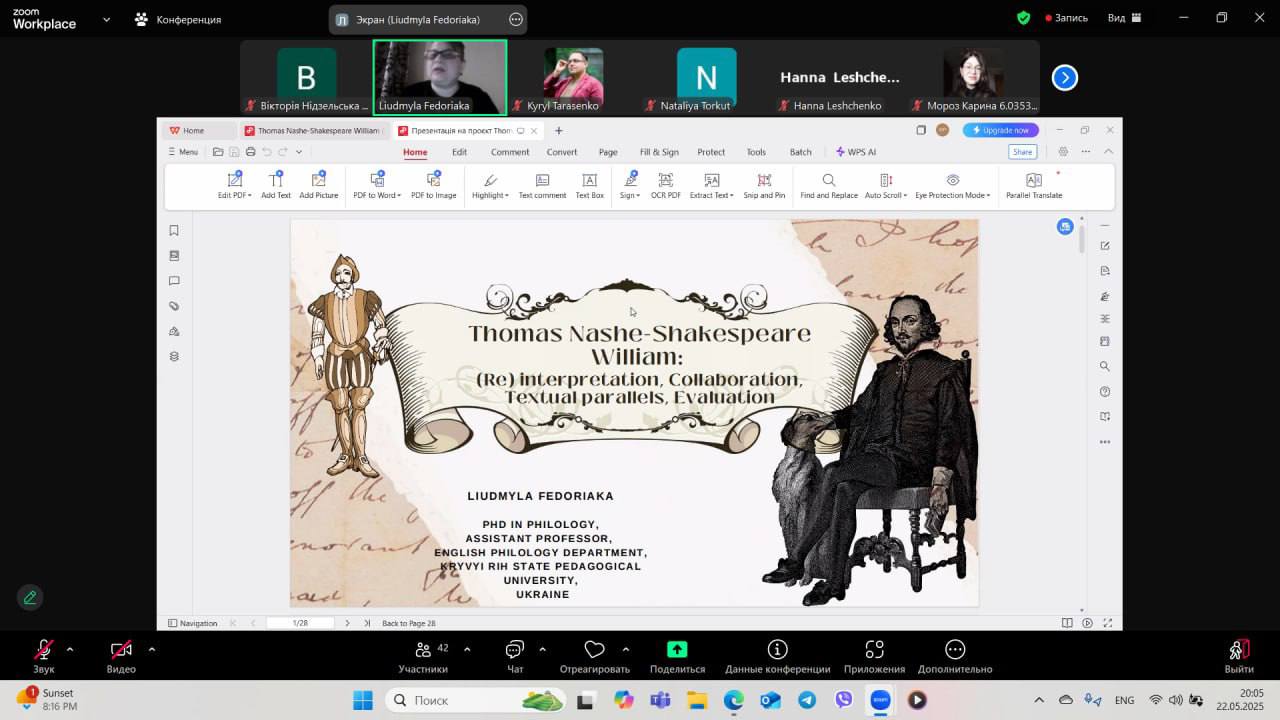
Task: Open screen share options ellipsis menu
Action: [515, 19]
